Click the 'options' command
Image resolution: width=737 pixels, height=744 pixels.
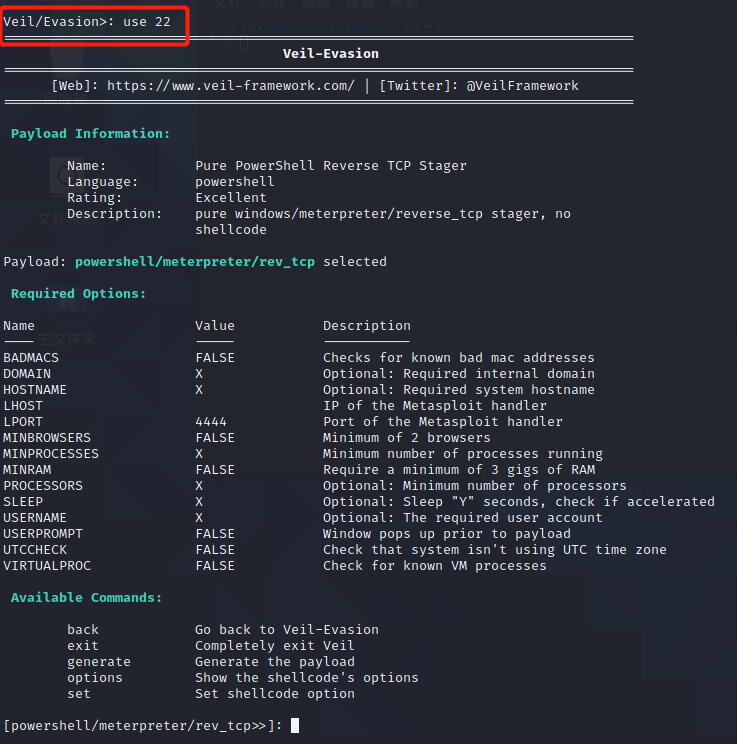(94, 678)
